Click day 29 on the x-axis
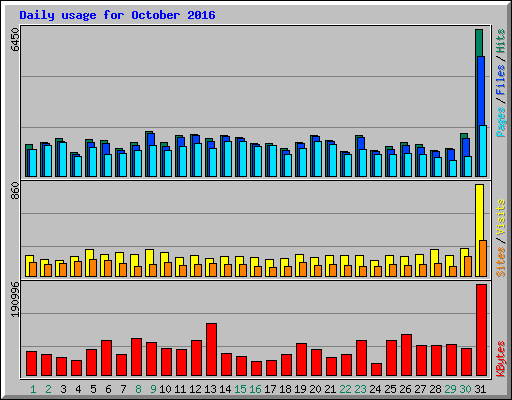Image resolution: width=512 pixels, height=400 pixels. tap(450, 389)
